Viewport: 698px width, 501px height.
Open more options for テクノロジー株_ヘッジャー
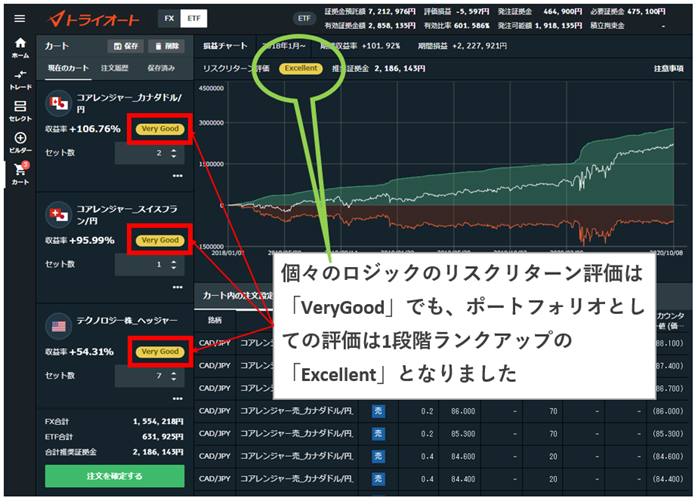coord(178,399)
